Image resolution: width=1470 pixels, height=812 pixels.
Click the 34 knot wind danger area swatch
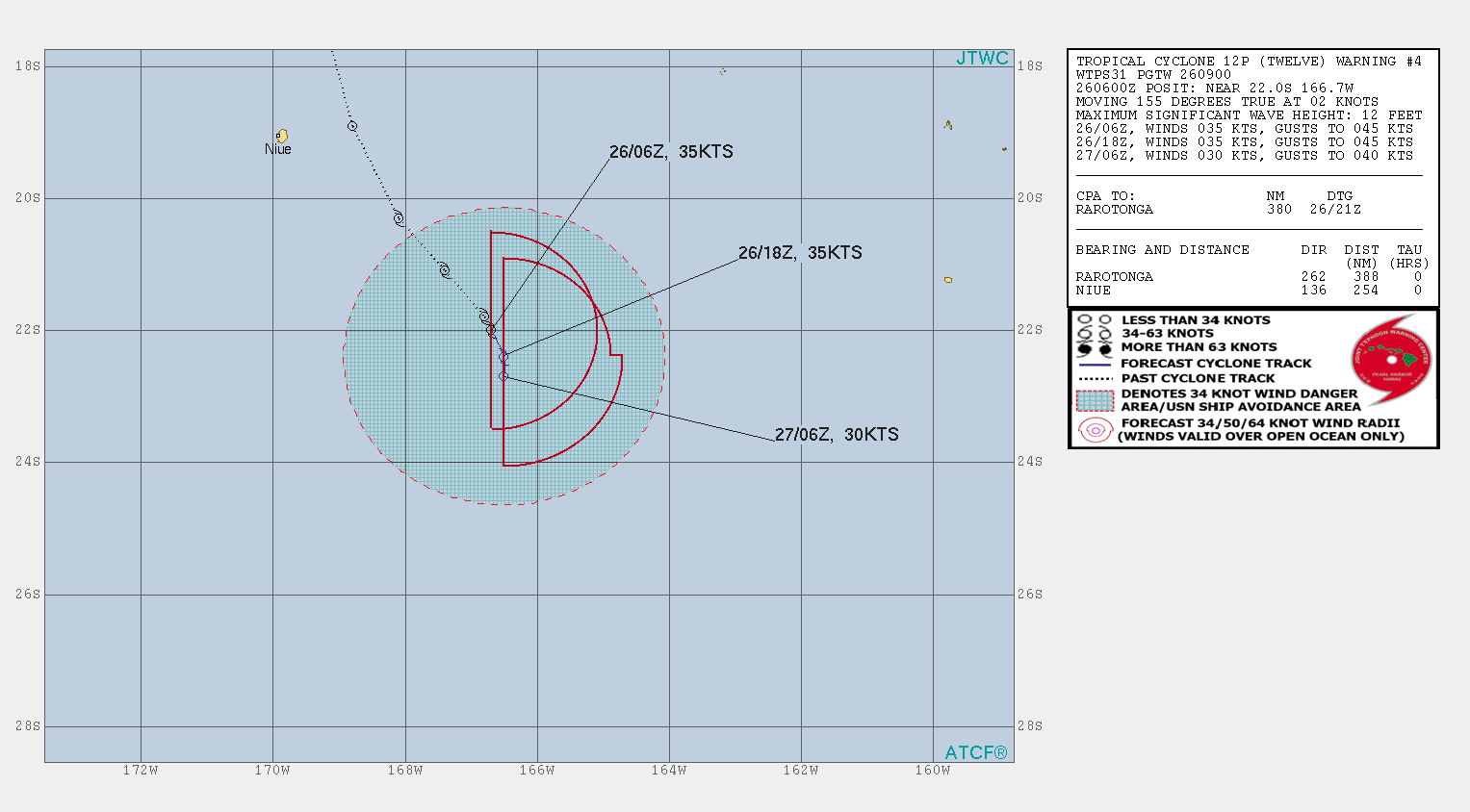click(1096, 400)
